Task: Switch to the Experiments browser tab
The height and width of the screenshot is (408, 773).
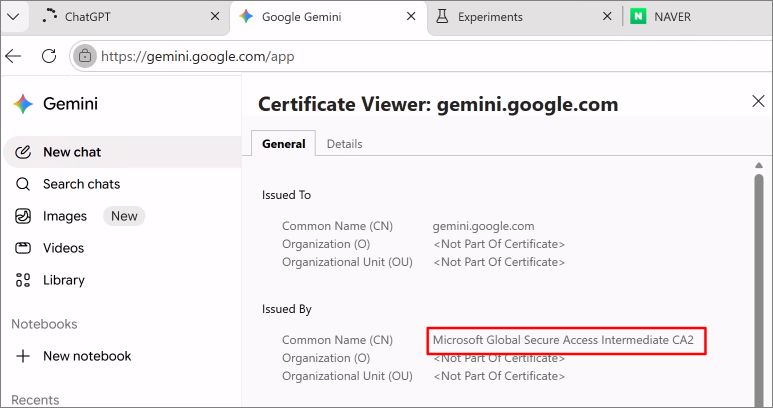Action: click(524, 17)
